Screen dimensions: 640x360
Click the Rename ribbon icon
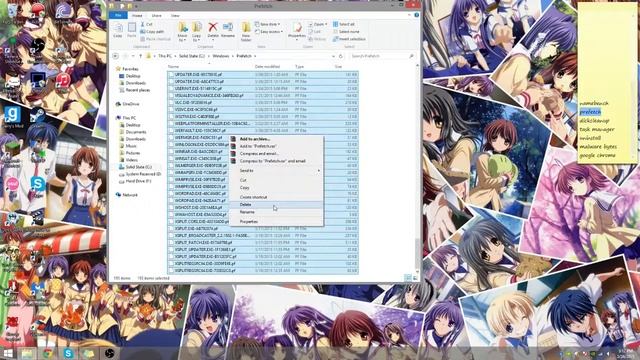click(x=228, y=29)
